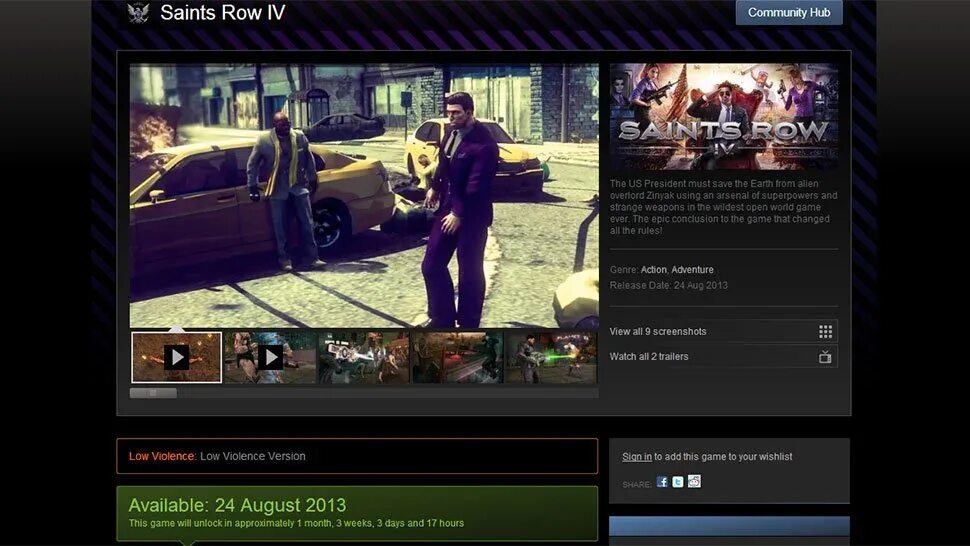
Task: Click the unlock countdown text
Action: click(x=296, y=523)
